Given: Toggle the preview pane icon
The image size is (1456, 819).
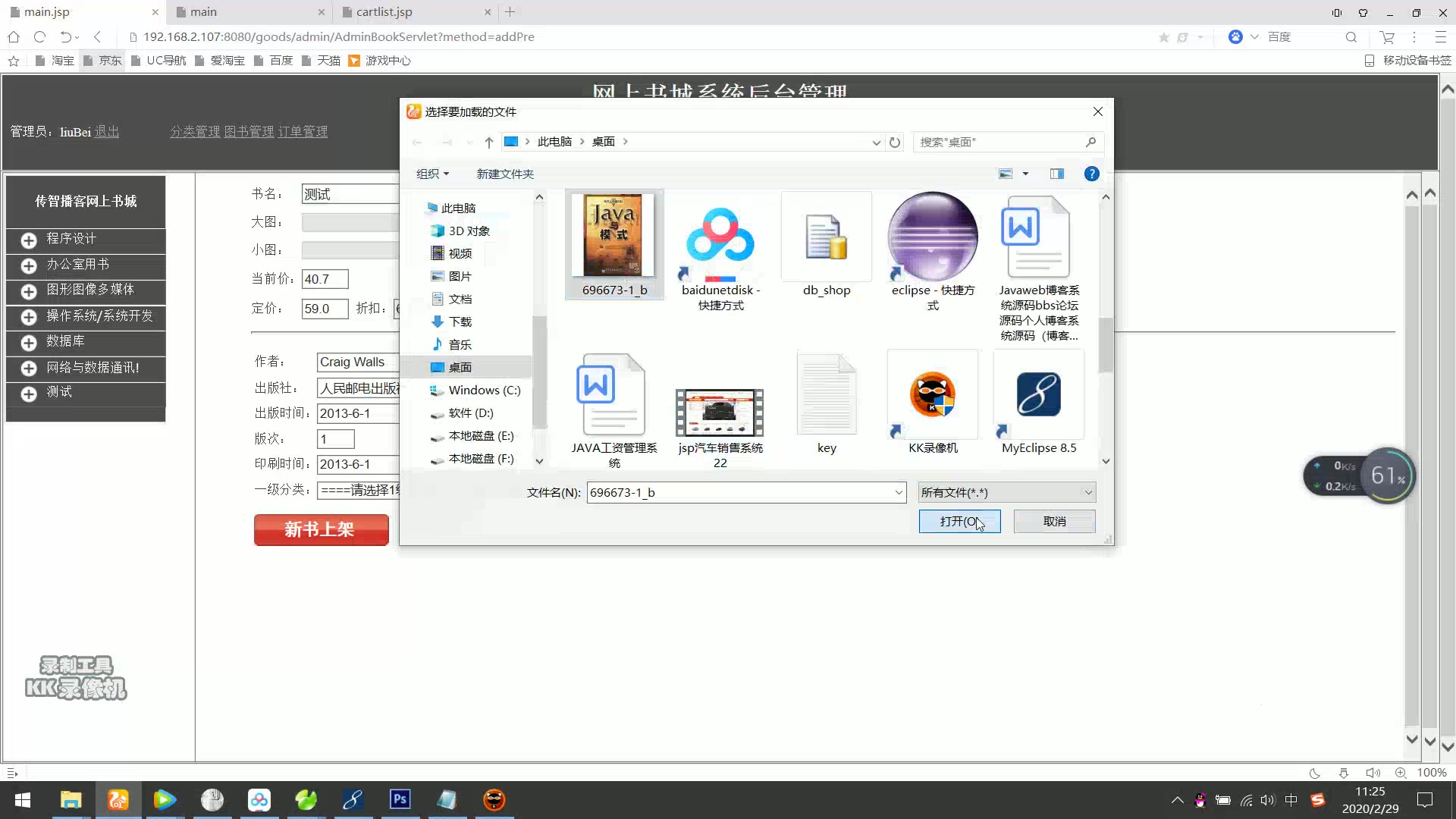Looking at the screenshot, I should point(1056,174).
